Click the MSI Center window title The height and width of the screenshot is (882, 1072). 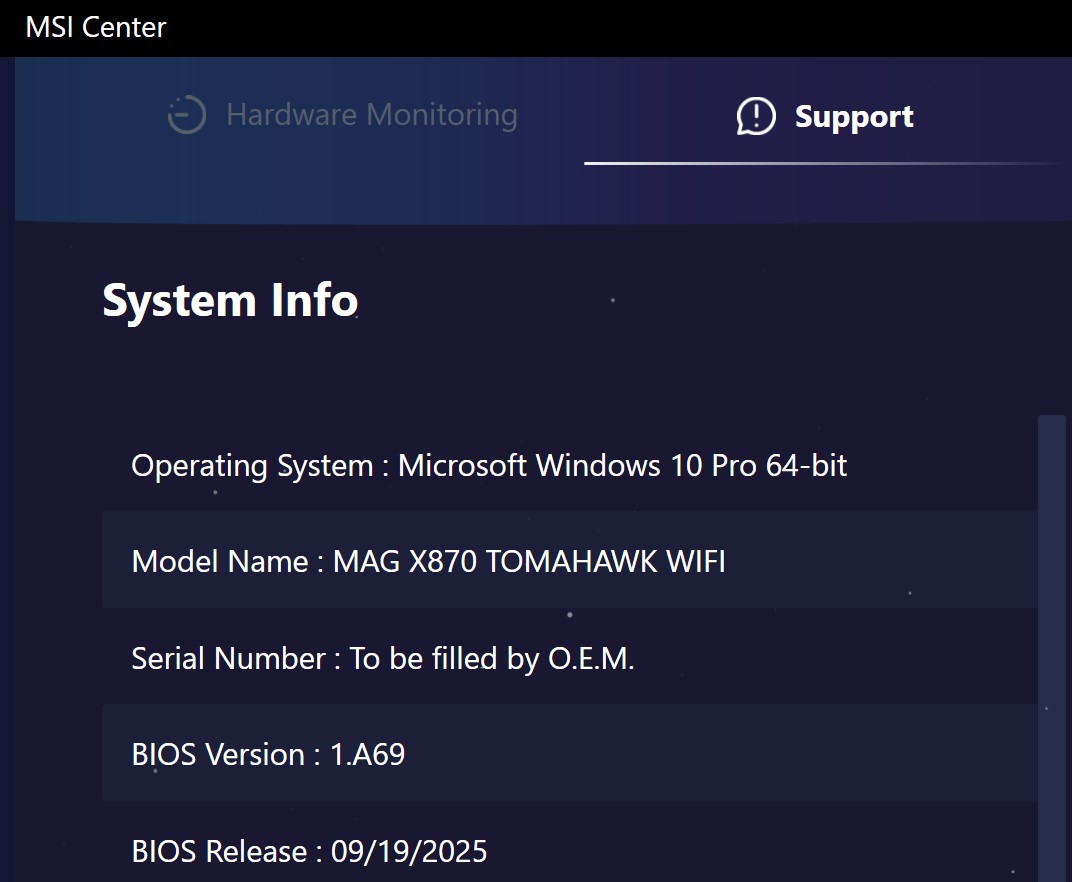point(96,27)
